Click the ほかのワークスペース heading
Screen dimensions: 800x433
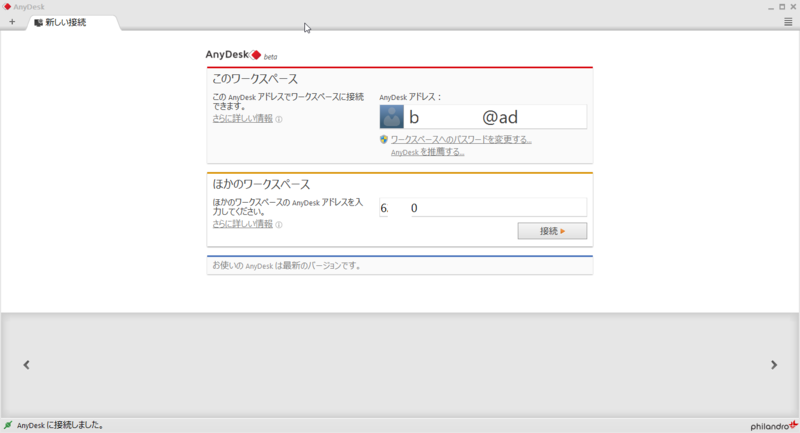pyautogui.click(x=261, y=184)
